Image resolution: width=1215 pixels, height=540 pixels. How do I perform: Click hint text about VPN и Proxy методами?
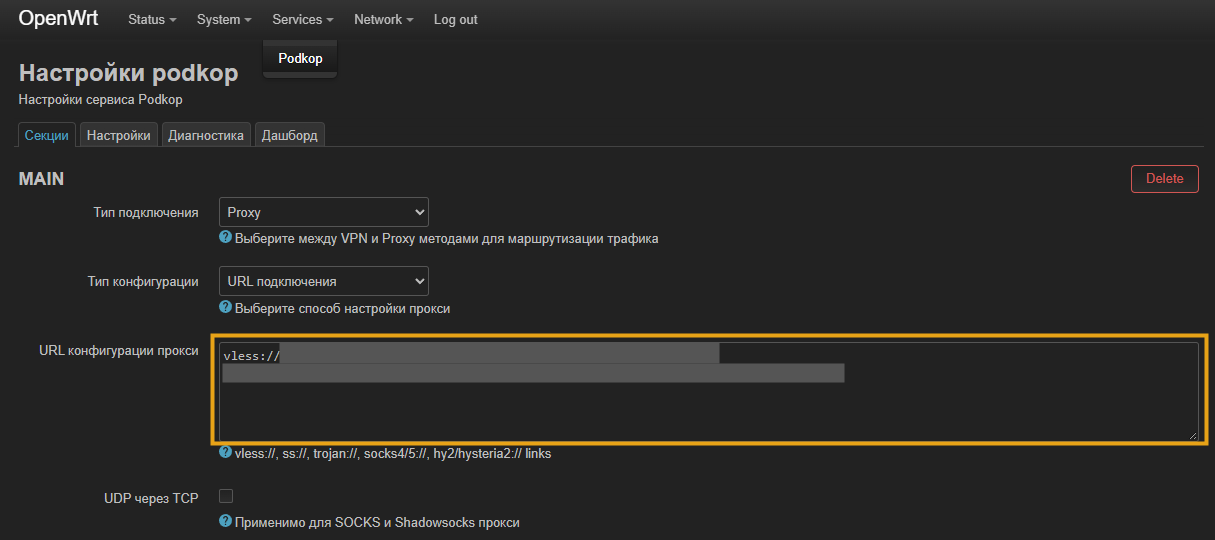(x=447, y=239)
